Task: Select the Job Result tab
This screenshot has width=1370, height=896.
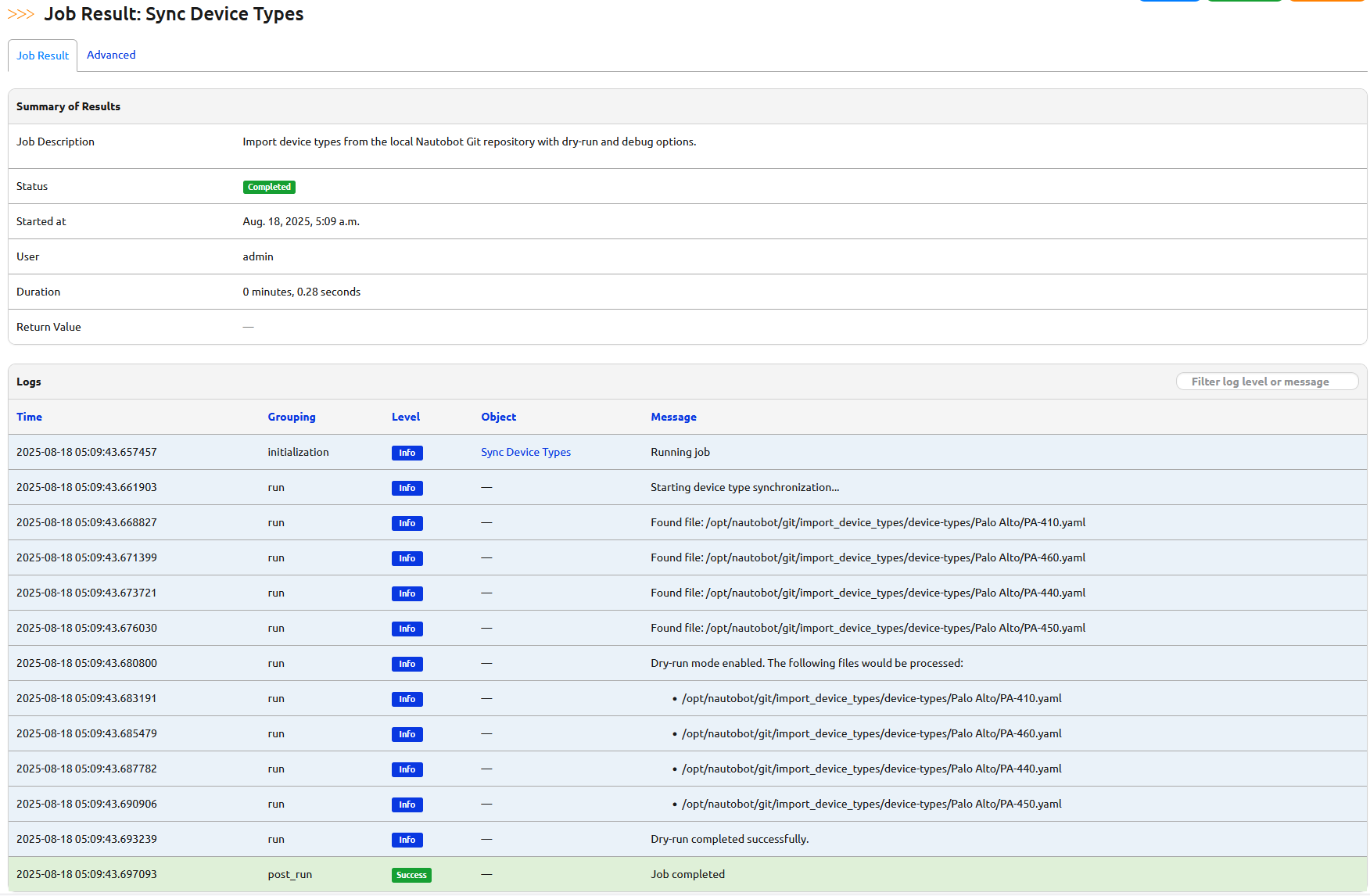Action: click(43, 56)
